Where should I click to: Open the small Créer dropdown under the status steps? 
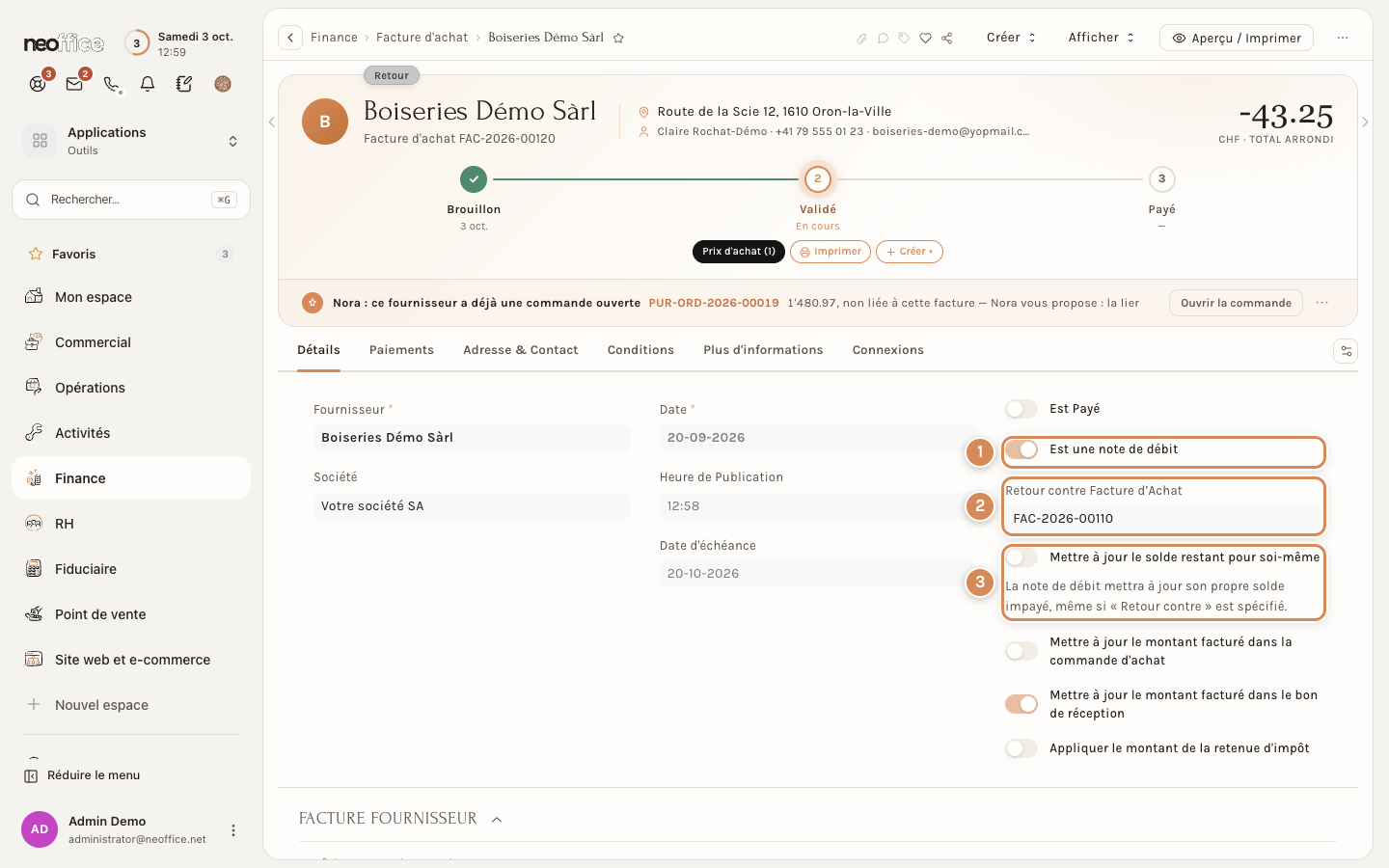pyautogui.click(x=910, y=252)
